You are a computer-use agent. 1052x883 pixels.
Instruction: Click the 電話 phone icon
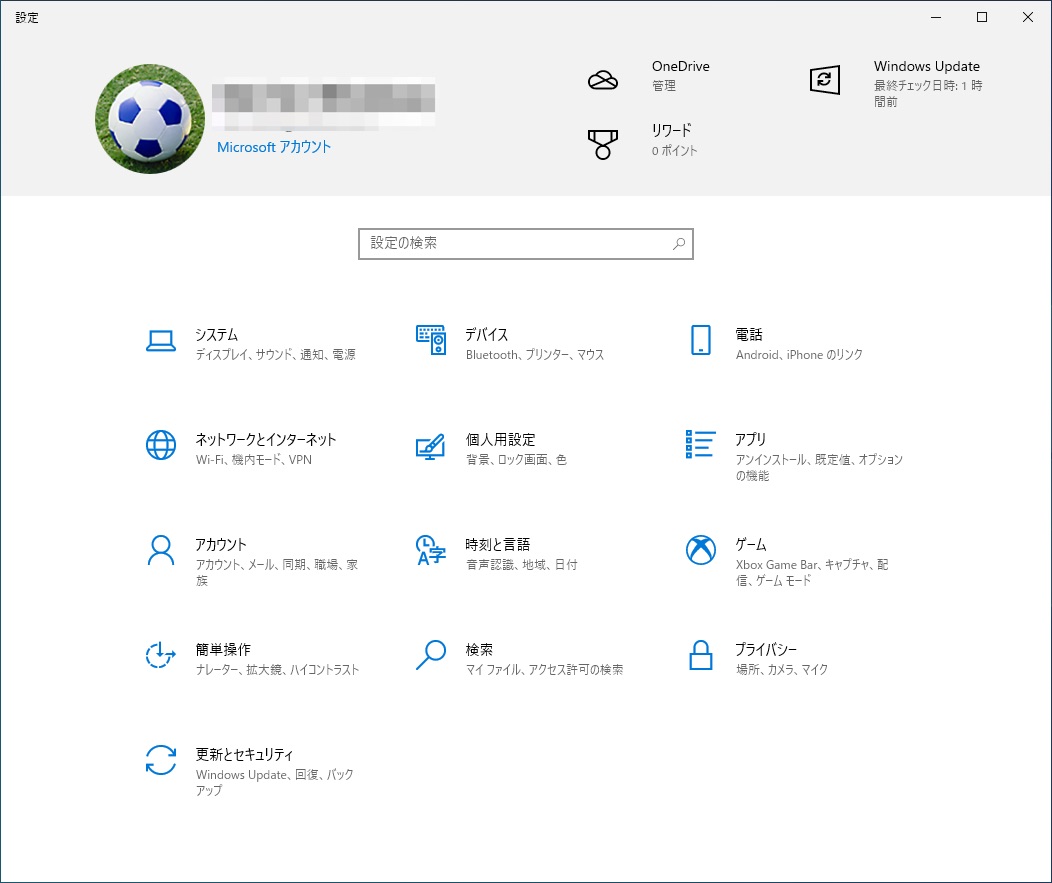pos(700,340)
